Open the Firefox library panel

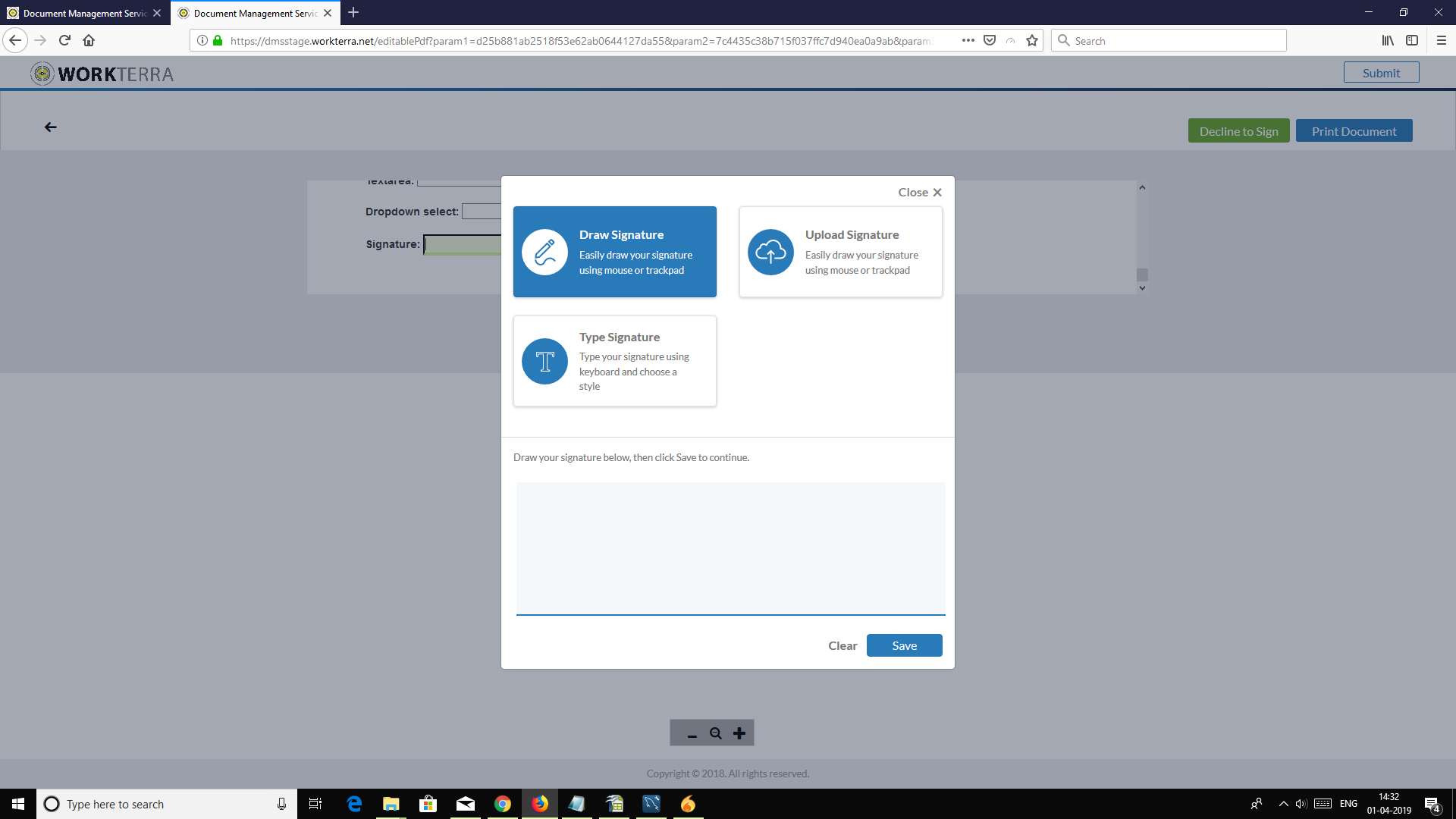[1388, 40]
